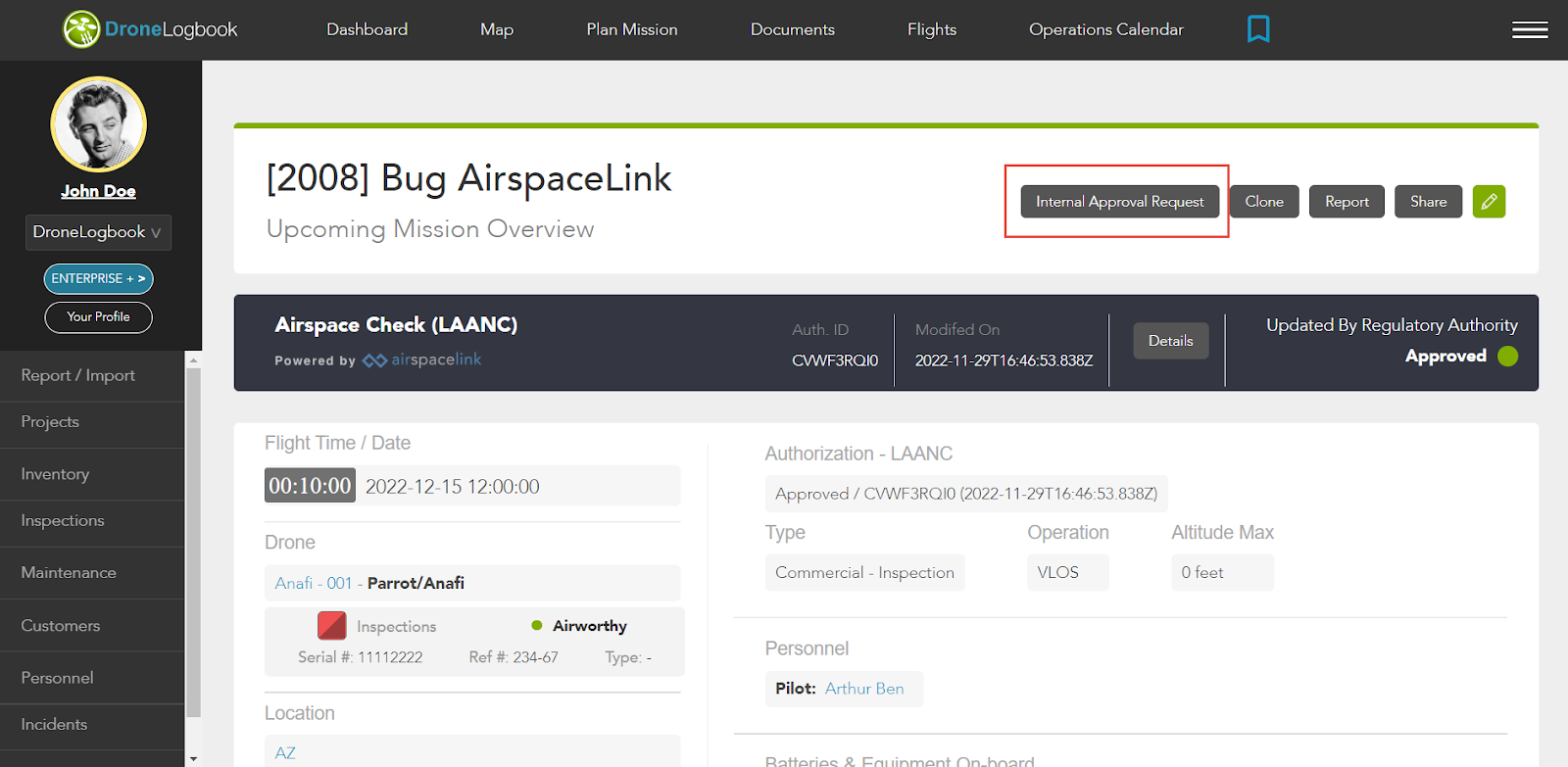The height and width of the screenshot is (767, 1568).
Task: Click the 0 feet altitude value
Action: tap(1222, 573)
